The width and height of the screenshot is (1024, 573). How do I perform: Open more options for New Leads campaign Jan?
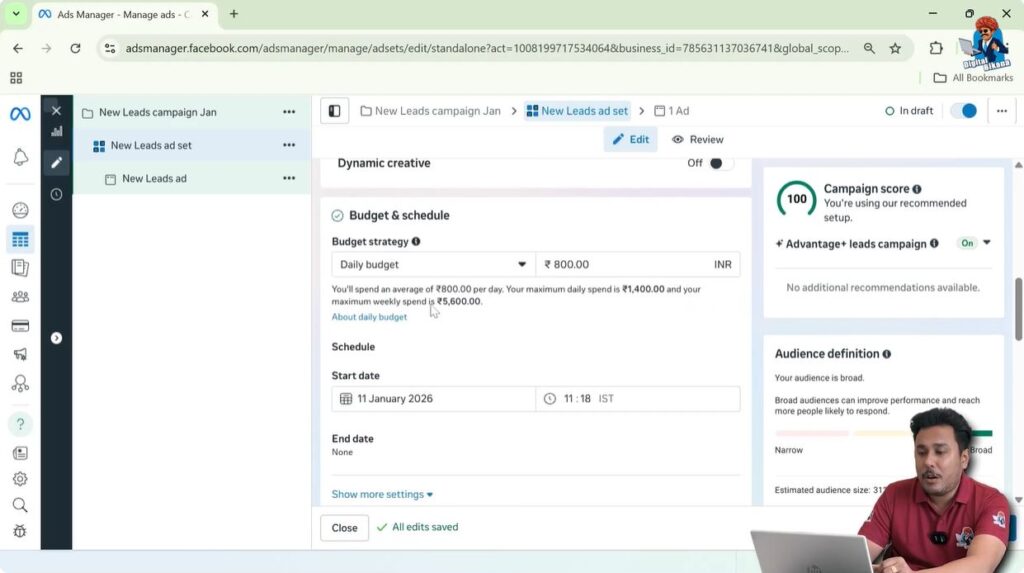point(289,112)
